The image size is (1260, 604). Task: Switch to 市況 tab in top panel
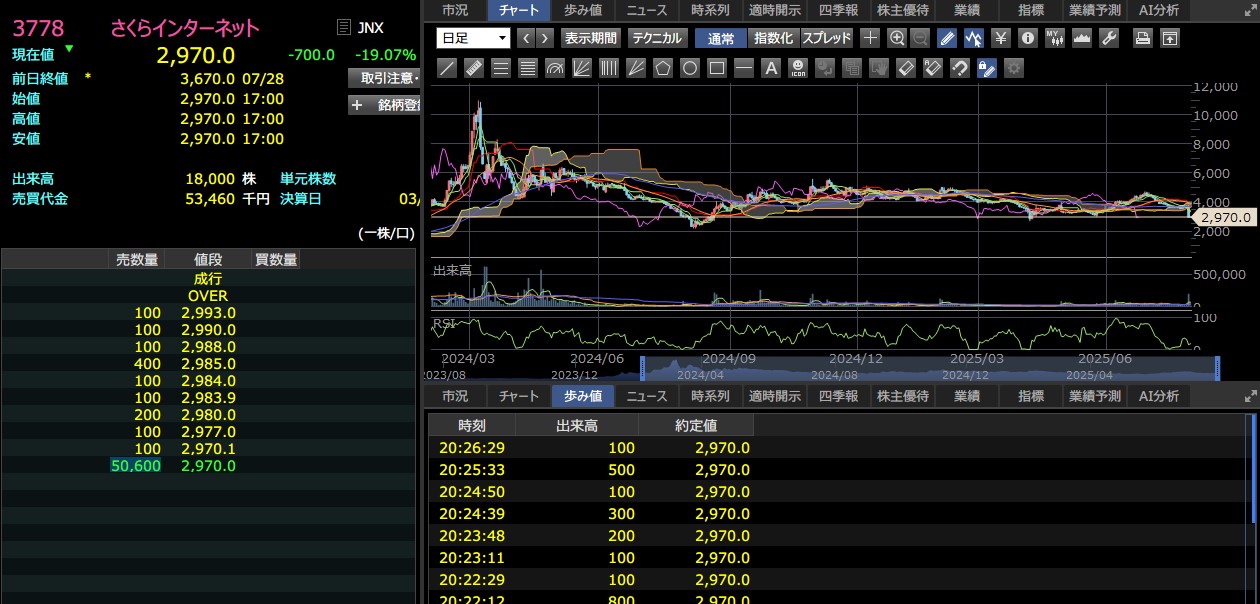click(x=455, y=10)
